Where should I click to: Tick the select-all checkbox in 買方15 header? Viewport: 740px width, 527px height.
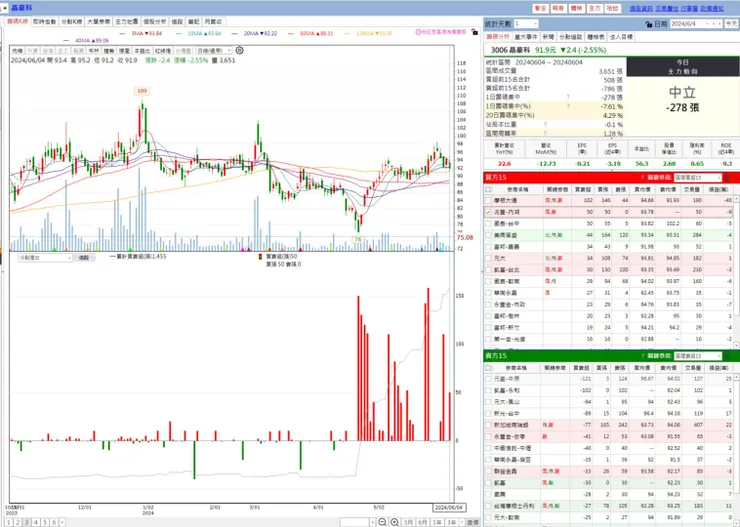pos(488,189)
